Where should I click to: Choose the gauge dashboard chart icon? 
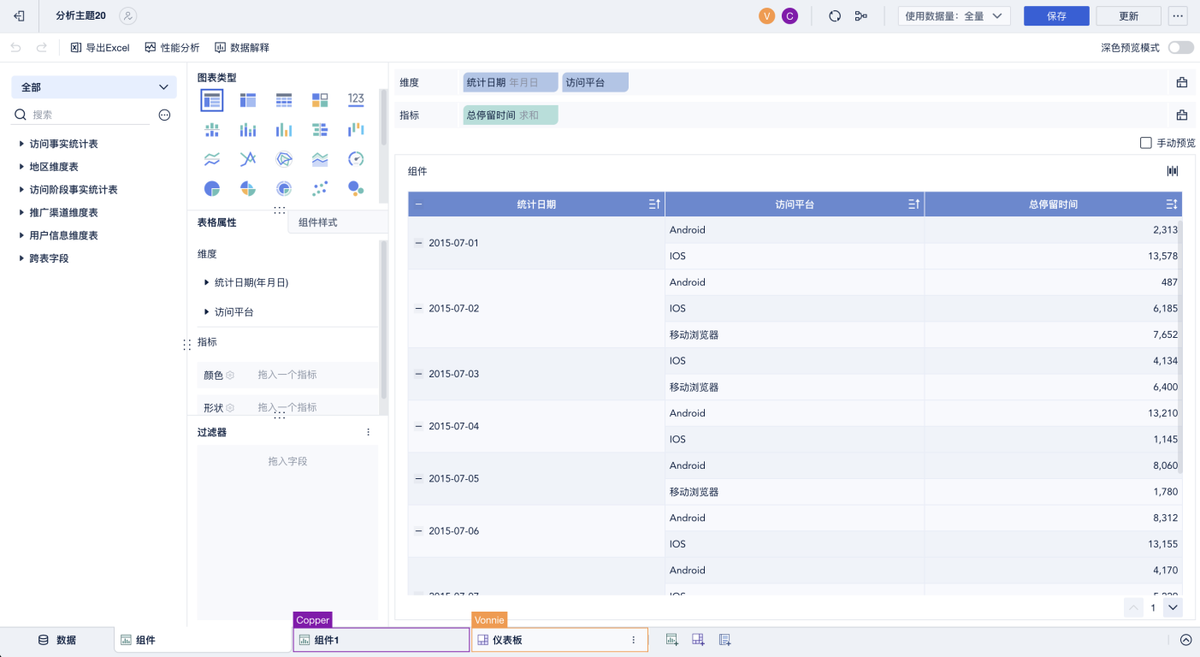pyautogui.click(x=356, y=159)
